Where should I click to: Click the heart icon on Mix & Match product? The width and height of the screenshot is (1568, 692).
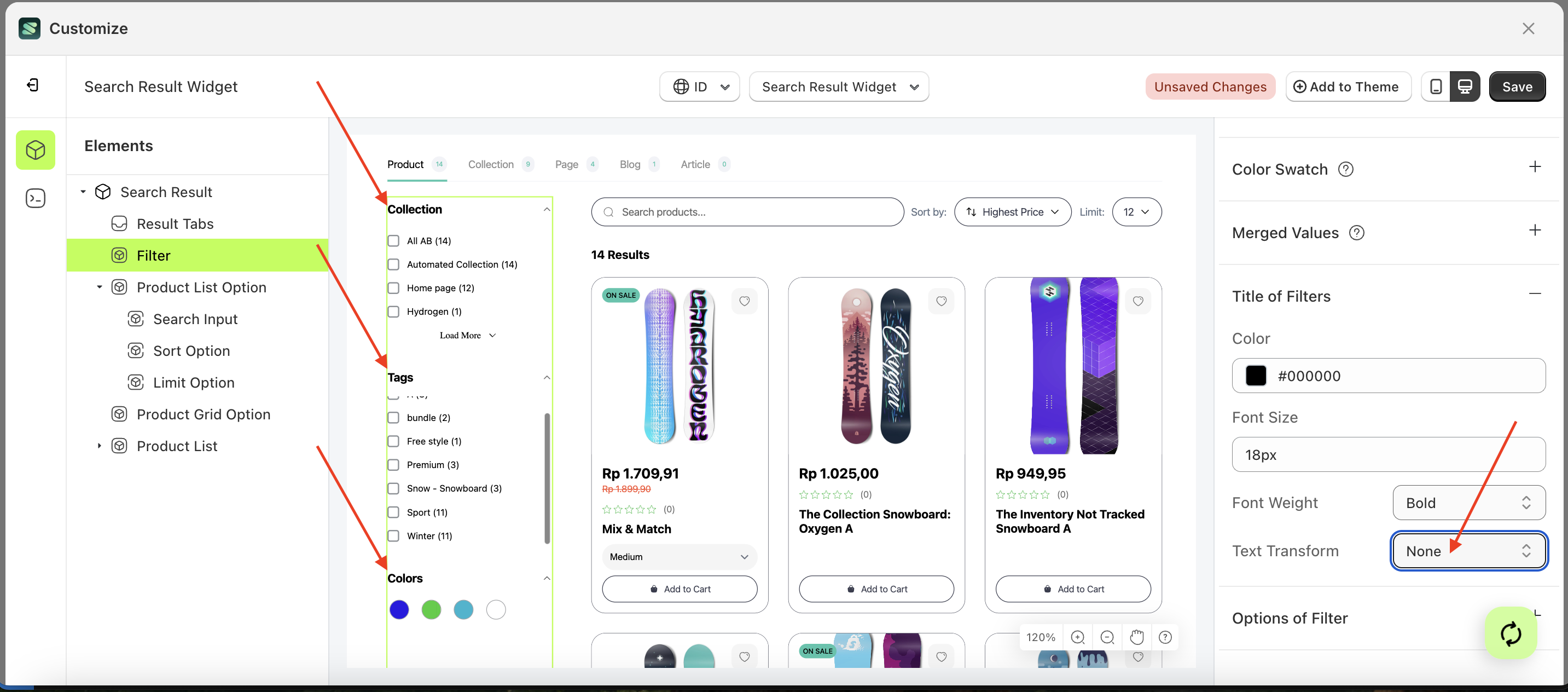tap(744, 301)
